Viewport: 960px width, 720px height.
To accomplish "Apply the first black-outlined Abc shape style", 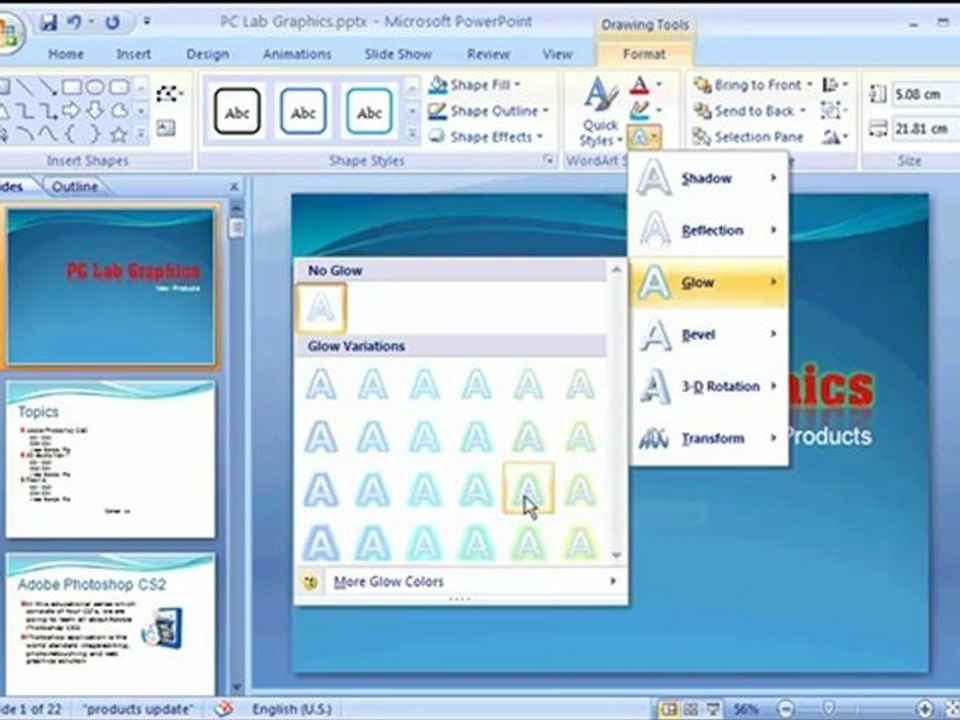I will click(237, 111).
